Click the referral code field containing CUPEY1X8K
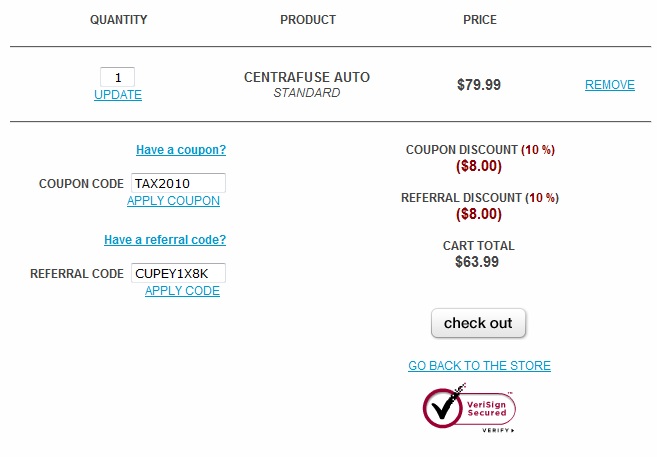The height and width of the screenshot is (457, 657). tap(178, 273)
